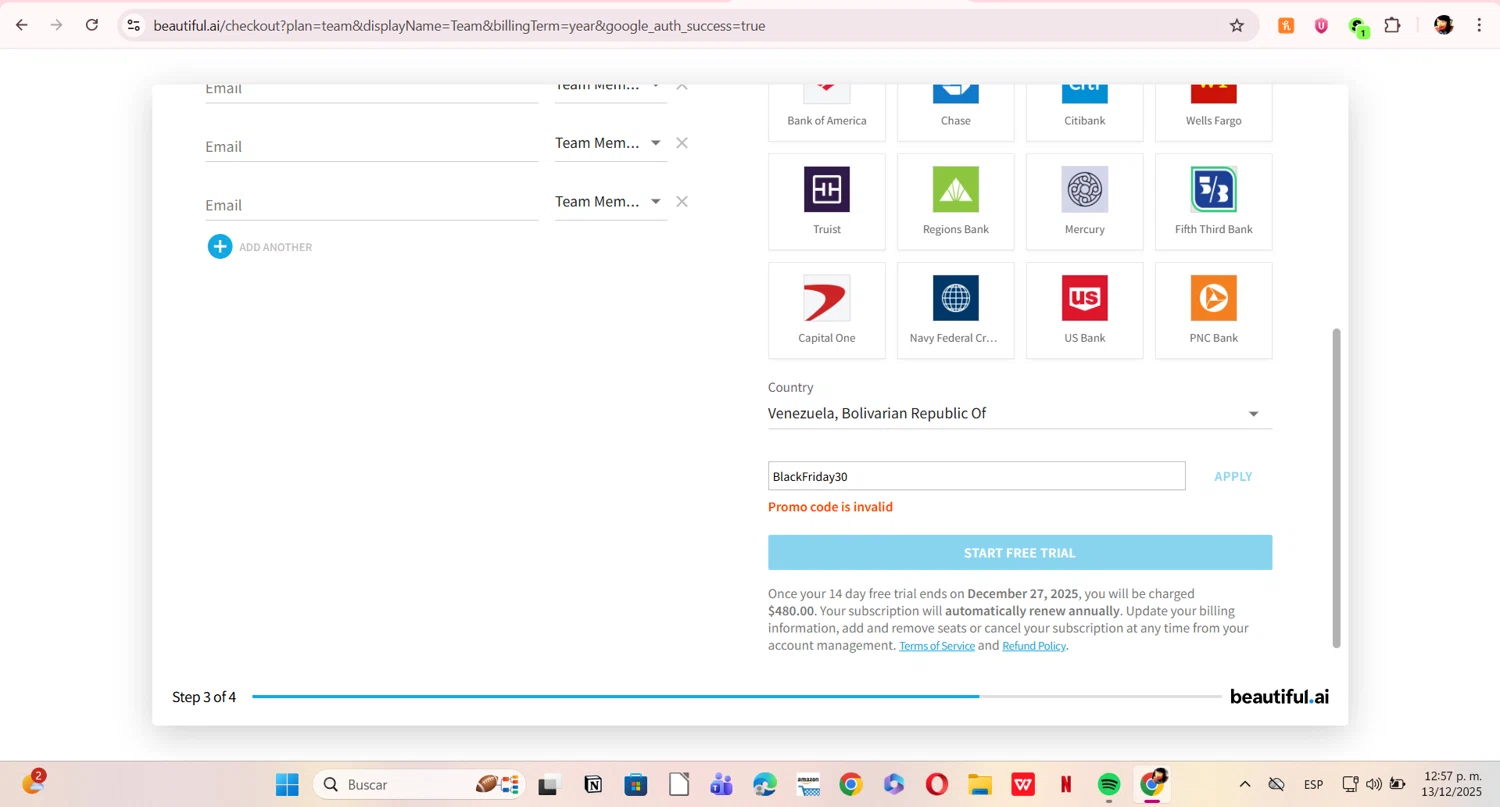Open Microsoft Edge from the taskbar
The image size is (1500, 807).
[x=765, y=784]
